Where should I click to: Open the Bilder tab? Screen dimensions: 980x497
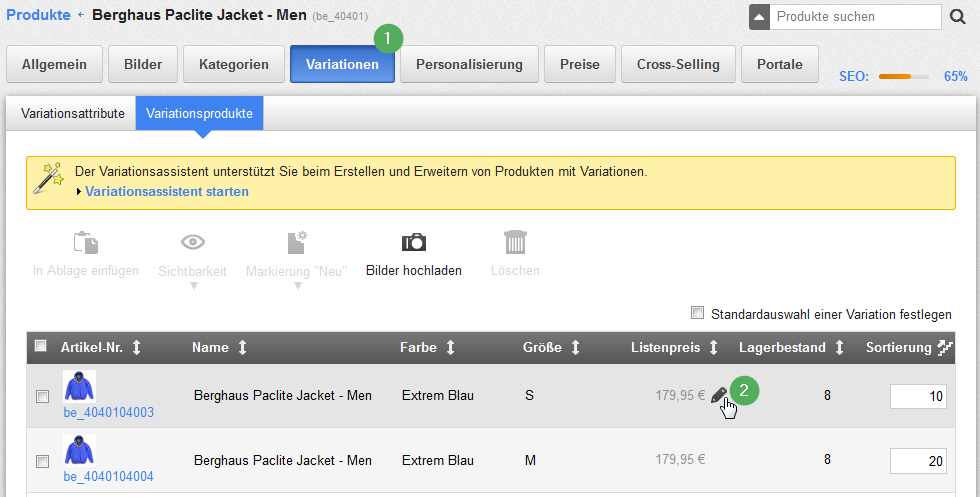143,64
